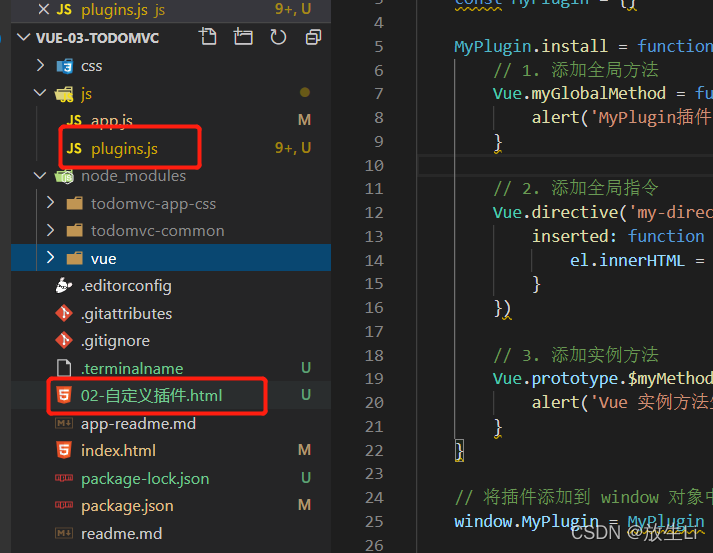Open the package.json file
Screen dimensions: 713x553
pos(127,506)
